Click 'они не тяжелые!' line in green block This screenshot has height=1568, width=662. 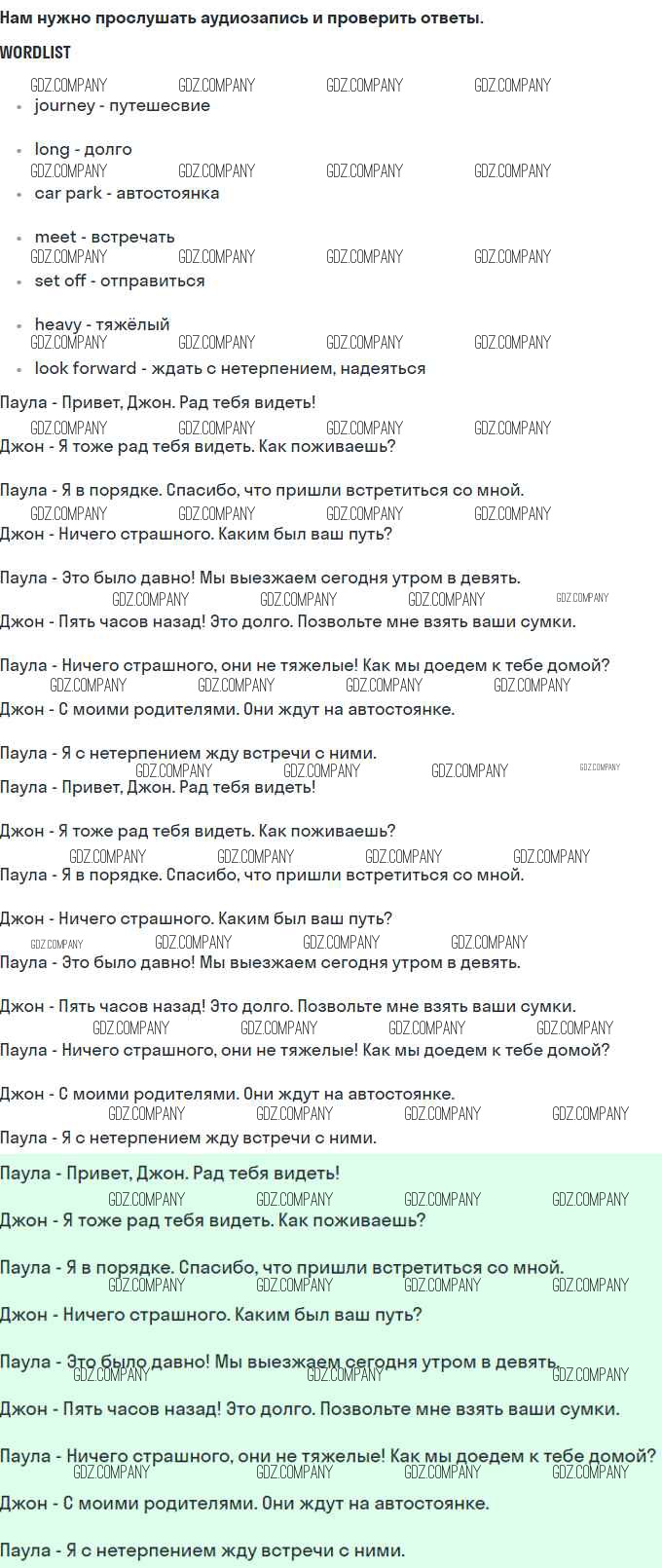click(327, 1456)
